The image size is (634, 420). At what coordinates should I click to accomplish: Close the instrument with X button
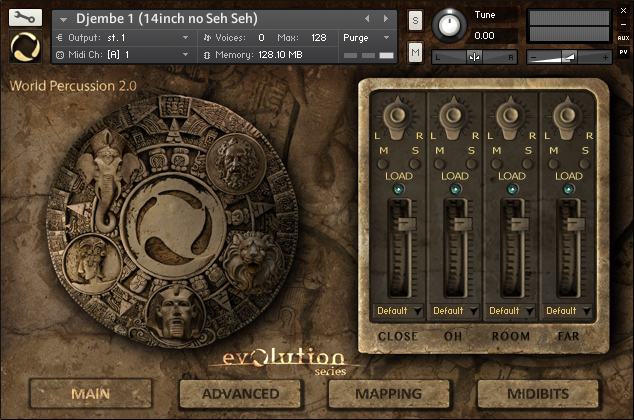[x=623, y=11]
